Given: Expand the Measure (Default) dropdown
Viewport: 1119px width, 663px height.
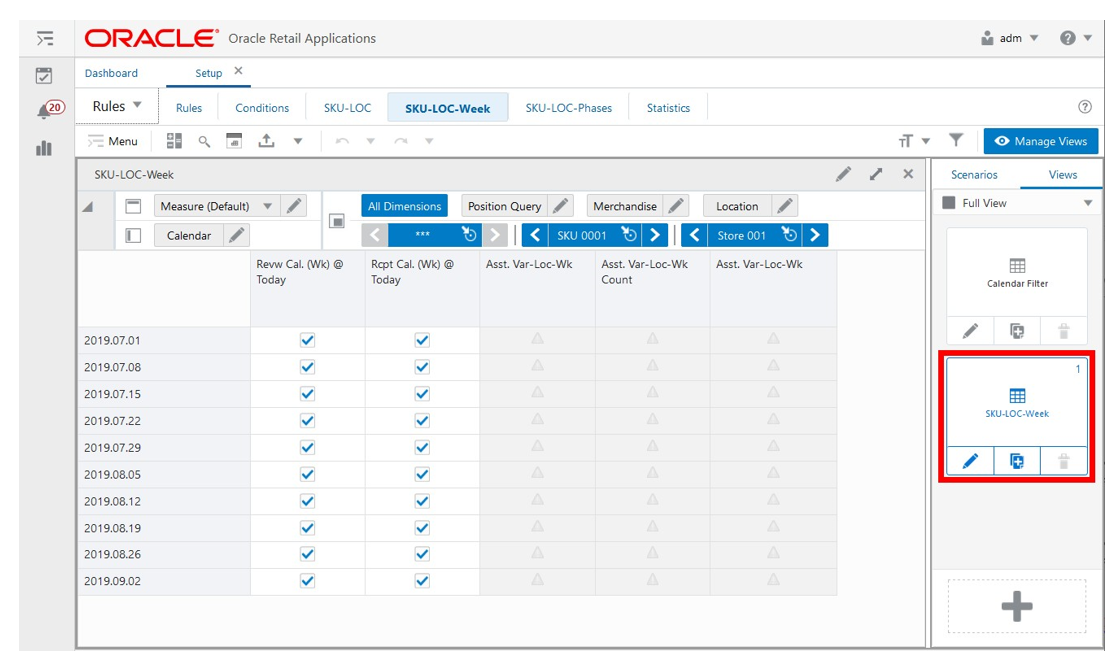Looking at the screenshot, I should pos(268,206).
